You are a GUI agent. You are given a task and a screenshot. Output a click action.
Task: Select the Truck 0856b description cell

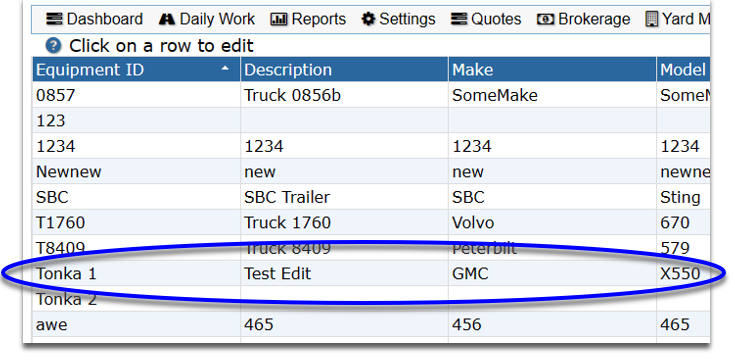point(344,95)
